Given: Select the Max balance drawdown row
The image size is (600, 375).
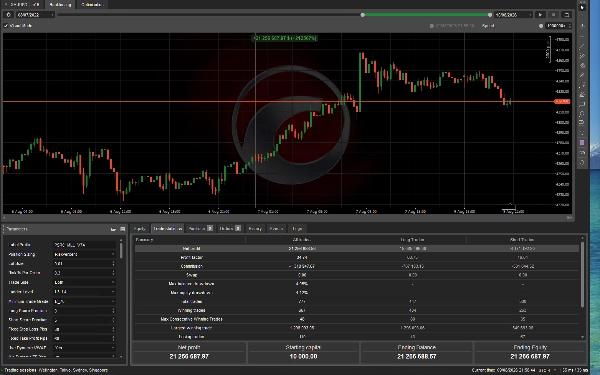Looking at the screenshot, I should [357, 284].
